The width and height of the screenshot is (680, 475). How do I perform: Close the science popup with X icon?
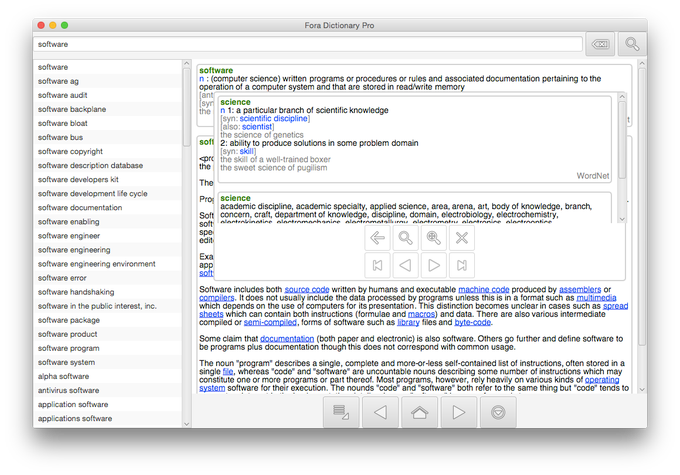click(x=462, y=238)
